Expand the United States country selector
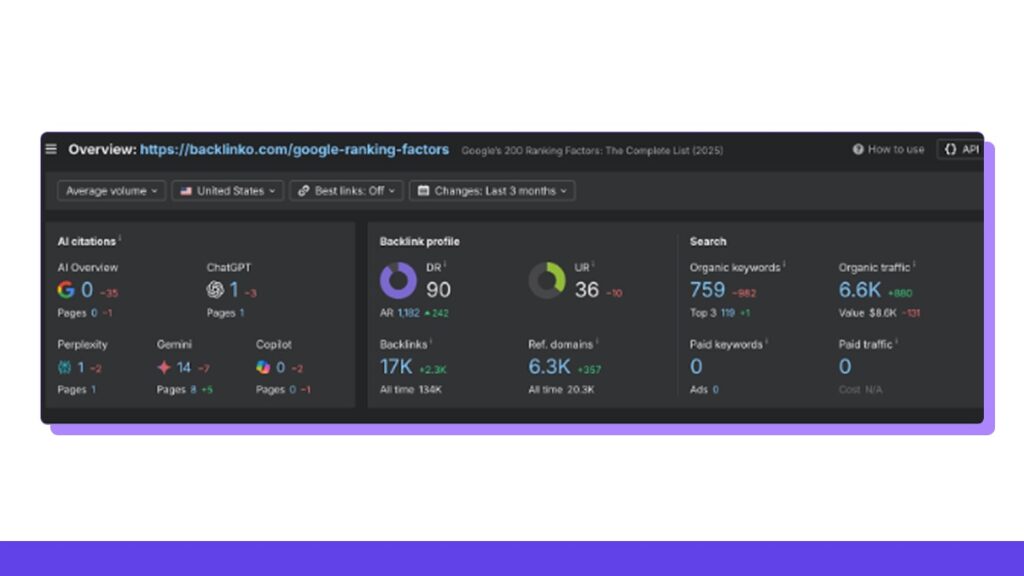 [x=227, y=190]
